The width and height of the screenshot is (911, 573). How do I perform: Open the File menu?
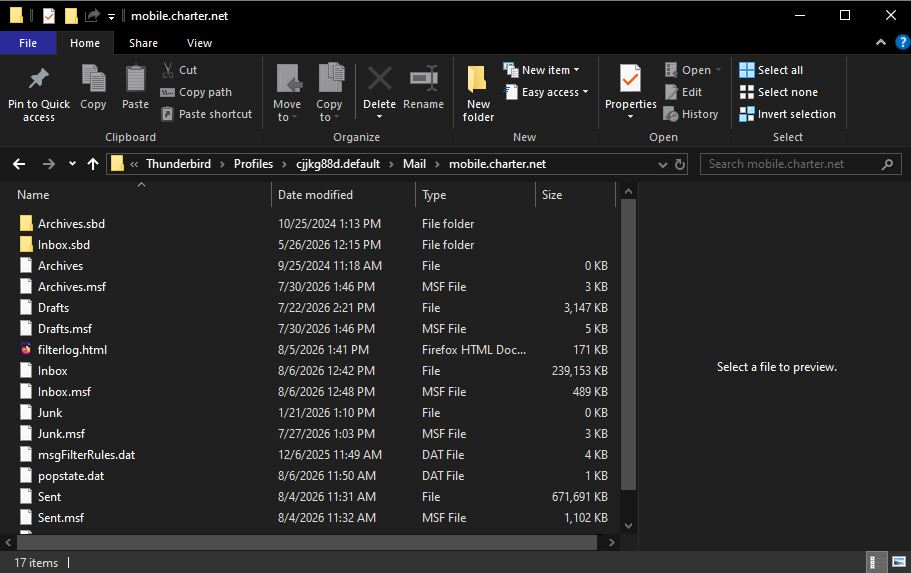tap(28, 43)
